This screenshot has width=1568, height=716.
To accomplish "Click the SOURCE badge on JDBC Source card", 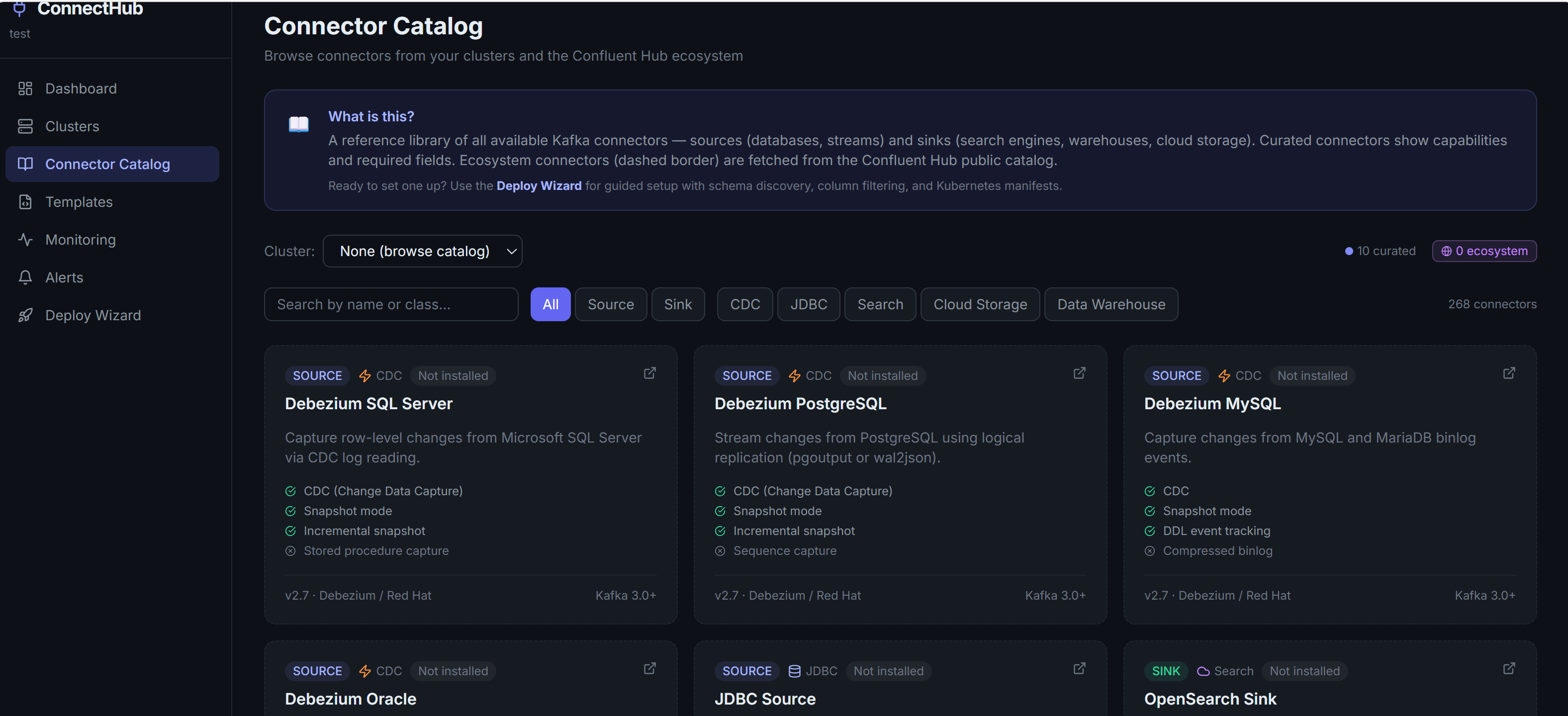I will [747, 671].
